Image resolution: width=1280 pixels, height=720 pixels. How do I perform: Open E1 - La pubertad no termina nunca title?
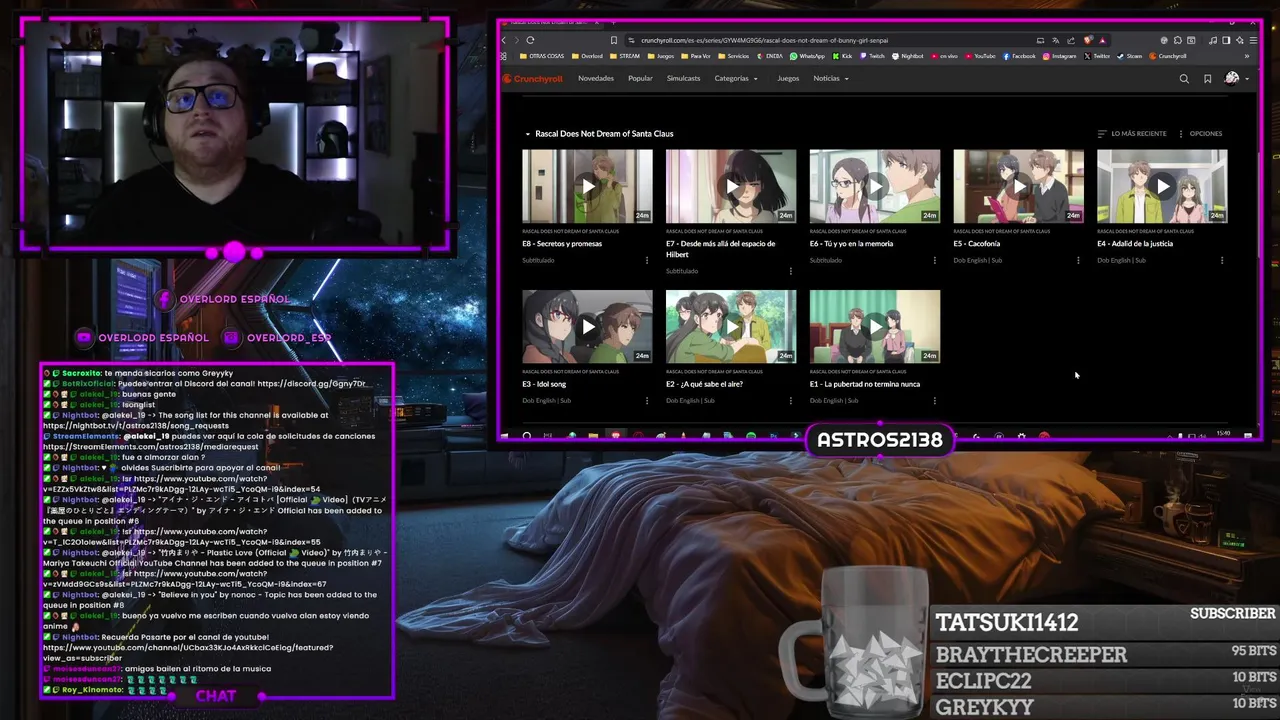pyautogui.click(x=865, y=384)
